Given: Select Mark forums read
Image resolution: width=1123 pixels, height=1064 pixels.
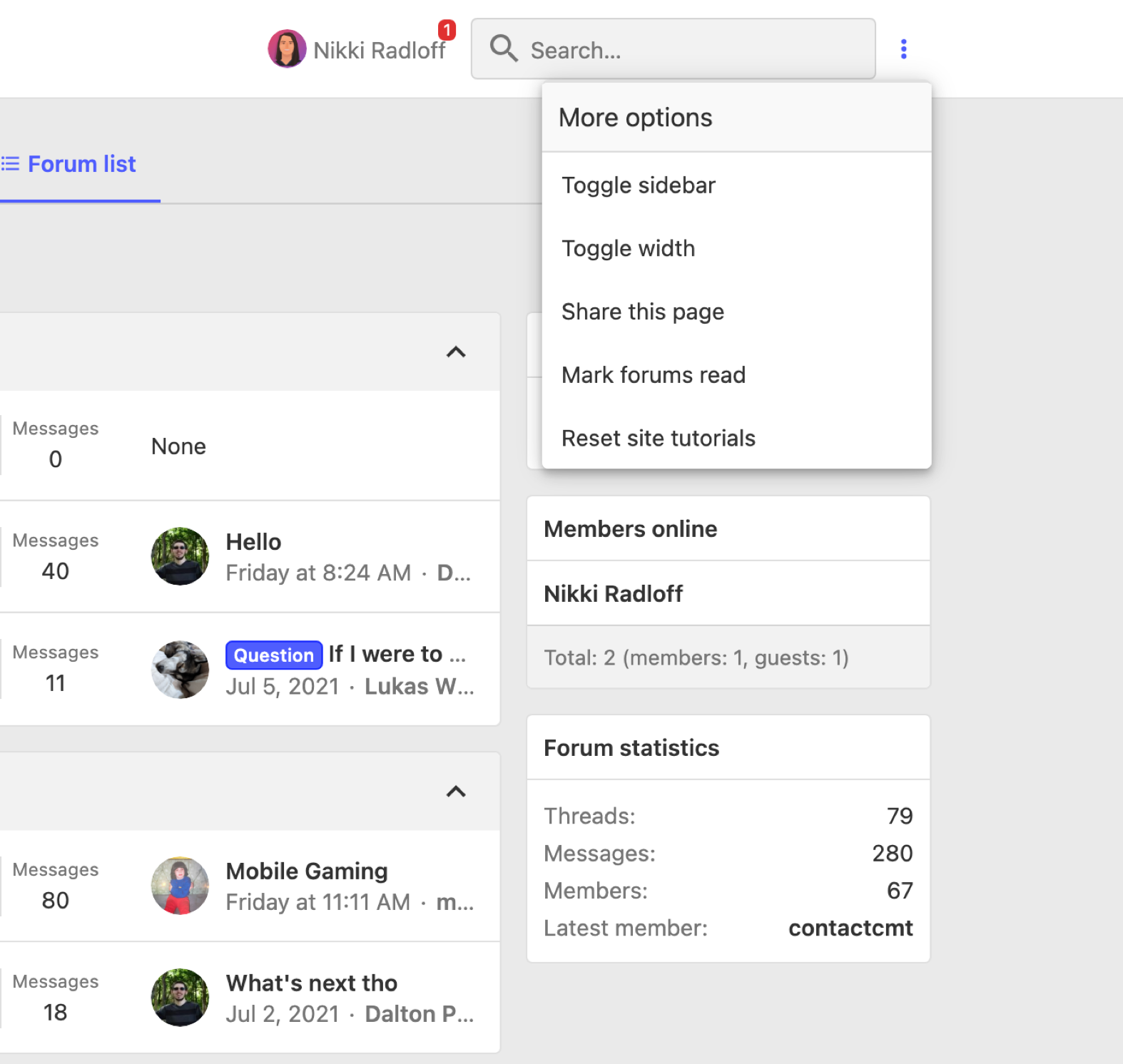Looking at the screenshot, I should [x=653, y=375].
